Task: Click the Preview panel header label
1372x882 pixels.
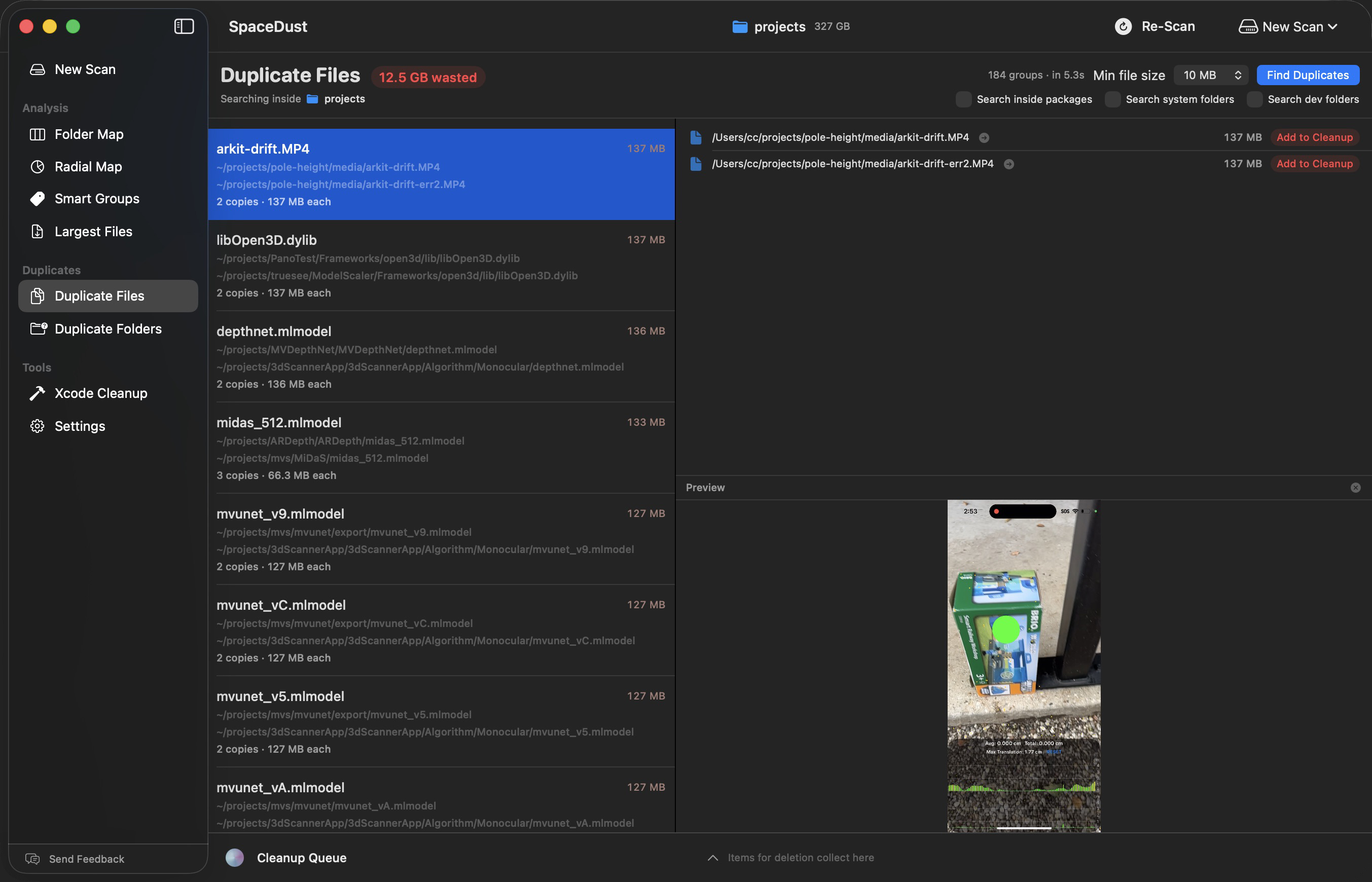Action: tap(705, 488)
